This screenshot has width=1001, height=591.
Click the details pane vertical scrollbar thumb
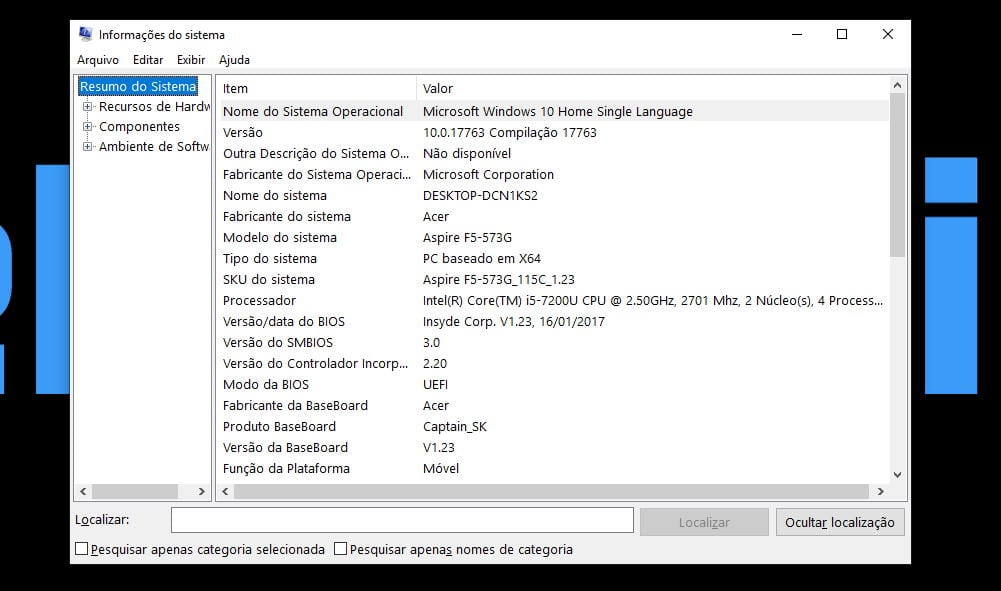click(898, 176)
